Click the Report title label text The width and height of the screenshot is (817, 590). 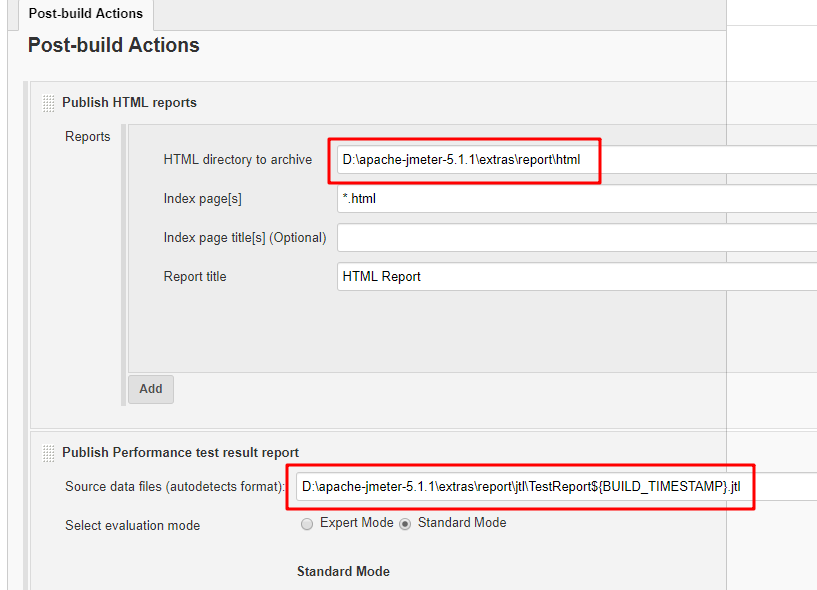[195, 277]
